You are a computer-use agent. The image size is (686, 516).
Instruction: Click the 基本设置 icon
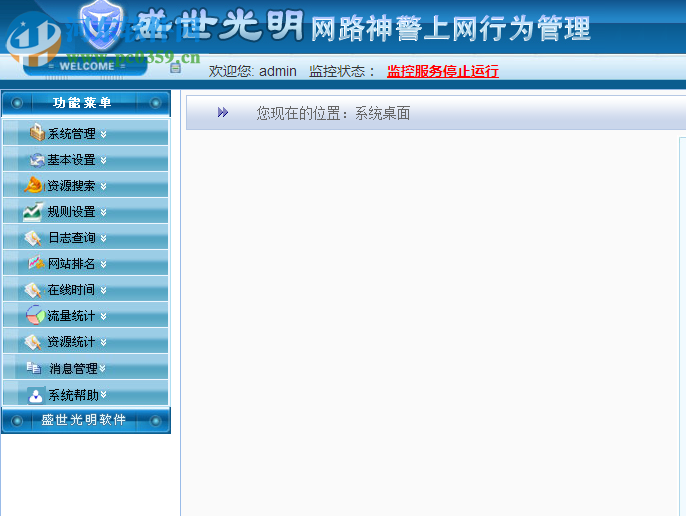point(37,160)
